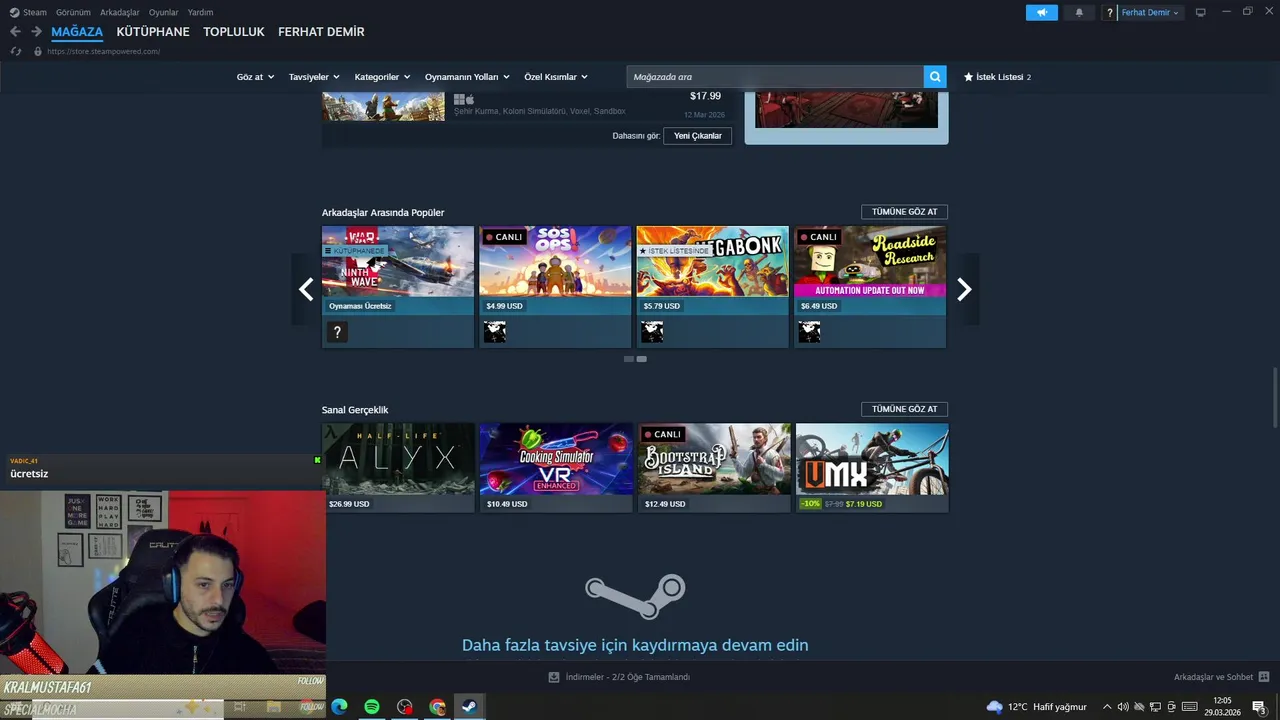
Task: Show next games in friends carousel
Action: (964, 289)
